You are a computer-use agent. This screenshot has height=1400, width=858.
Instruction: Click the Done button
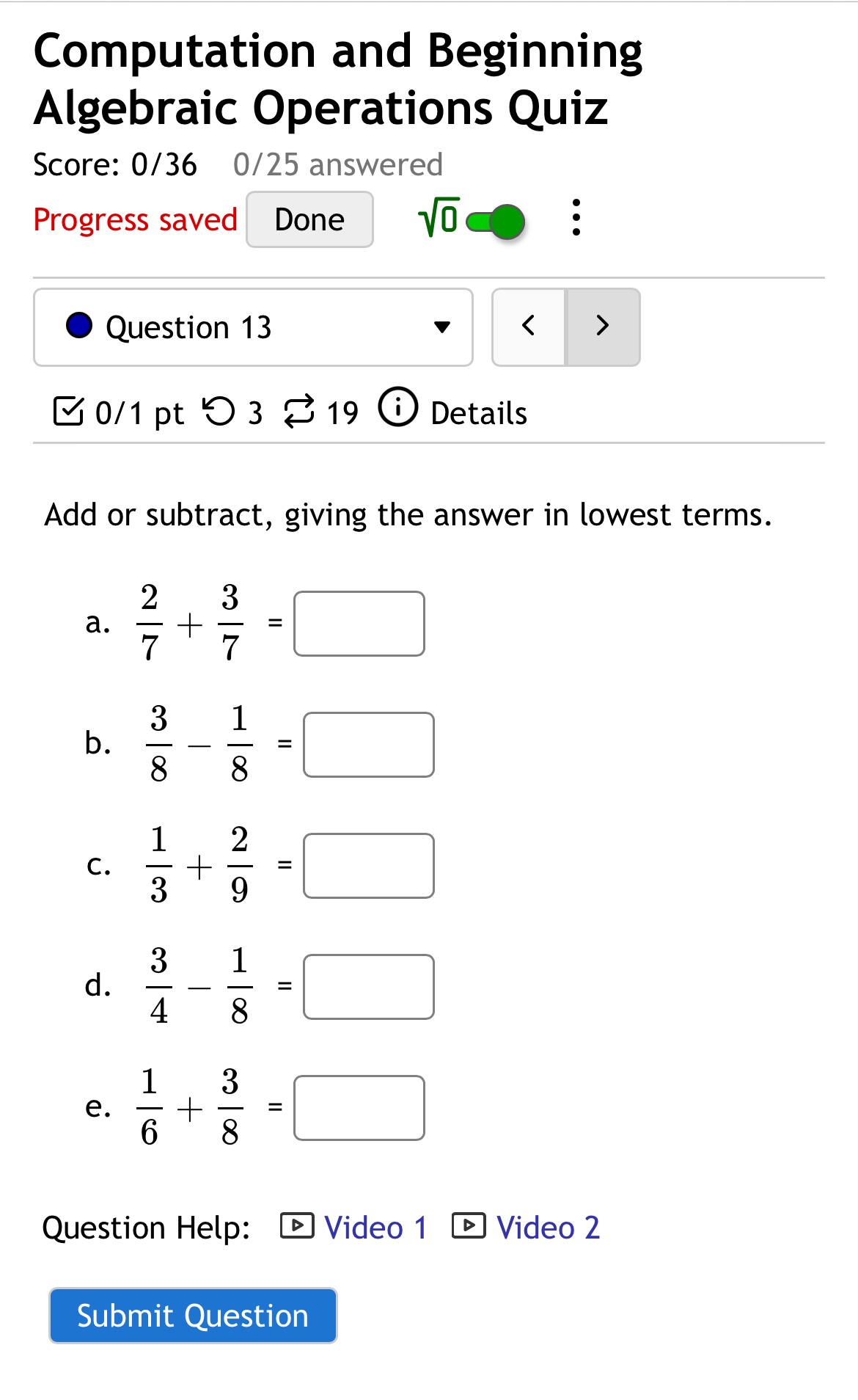point(309,219)
